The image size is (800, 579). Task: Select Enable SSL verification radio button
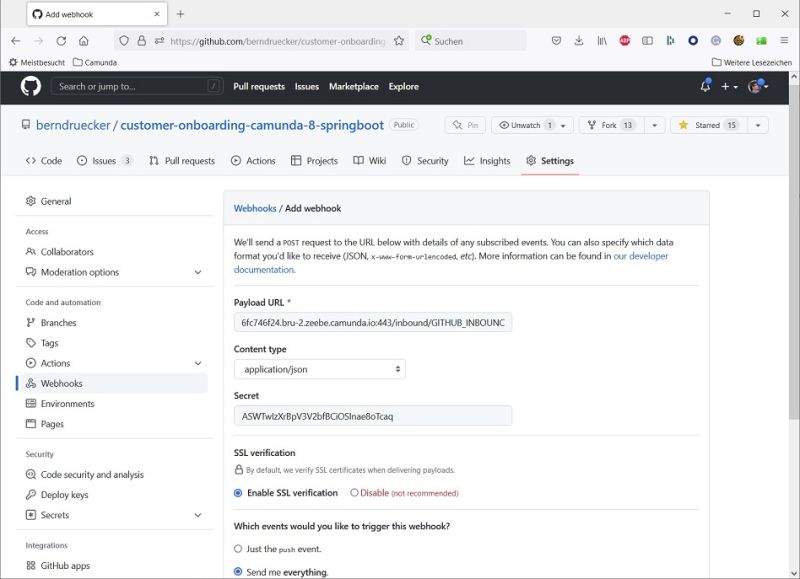pyautogui.click(x=238, y=493)
